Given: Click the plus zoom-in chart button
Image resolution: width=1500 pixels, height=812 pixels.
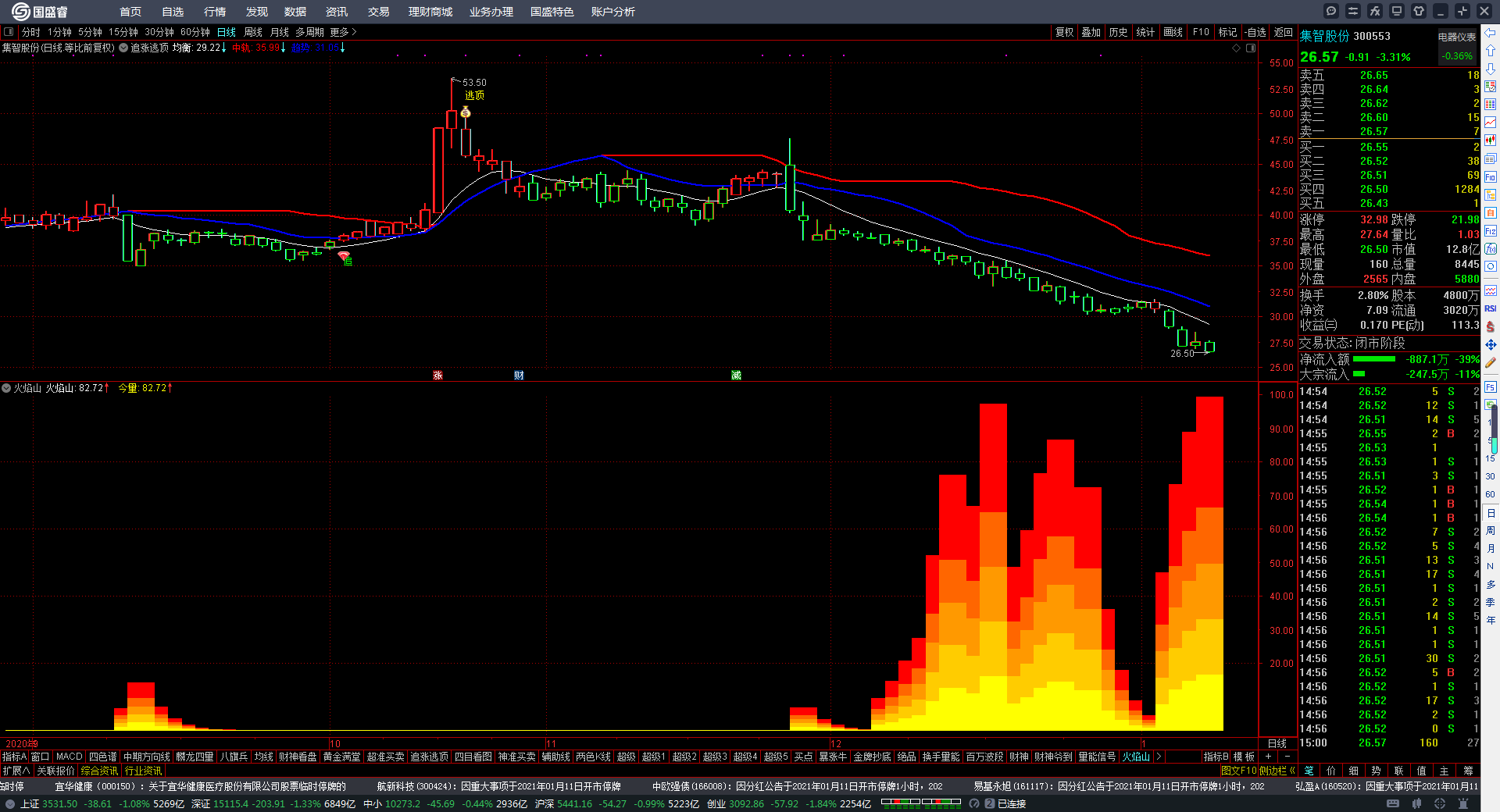Looking at the screenshot, I should 1268,757.
